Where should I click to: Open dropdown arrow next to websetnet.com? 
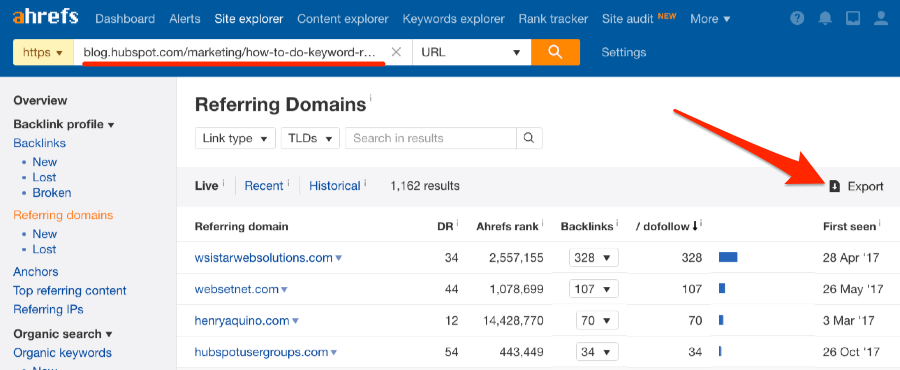tap(284, 290)
